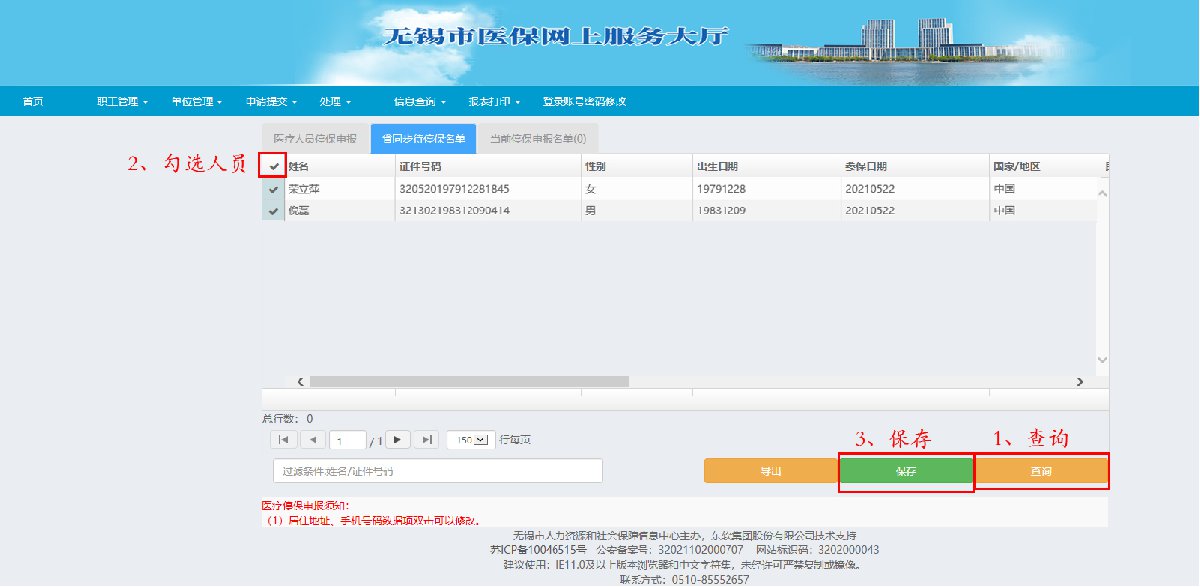Screen dimensions: 1200x587
Task: Expand the 信息查询 menu
Action: coord(419,102)
